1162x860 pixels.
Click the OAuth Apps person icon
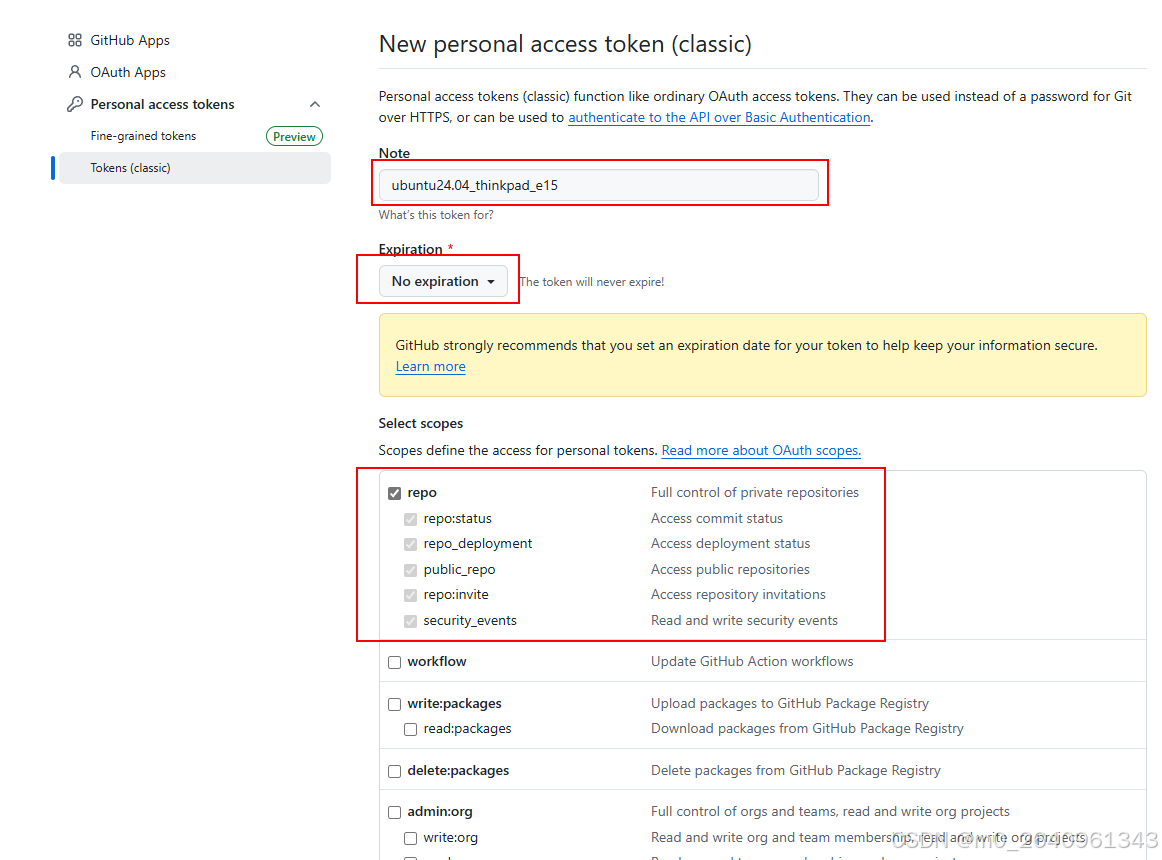[x=75, y=72]
